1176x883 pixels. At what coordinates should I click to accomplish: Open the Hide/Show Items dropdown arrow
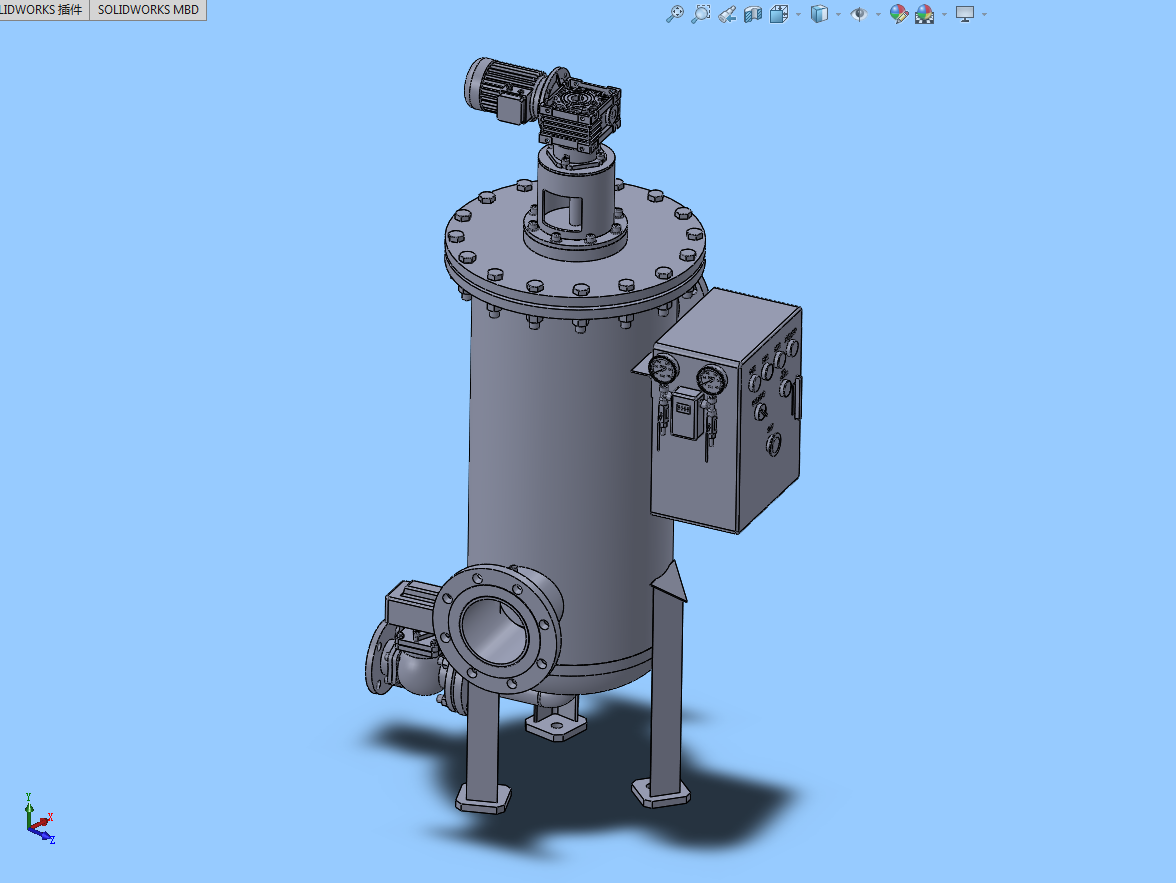coord(878,14)
